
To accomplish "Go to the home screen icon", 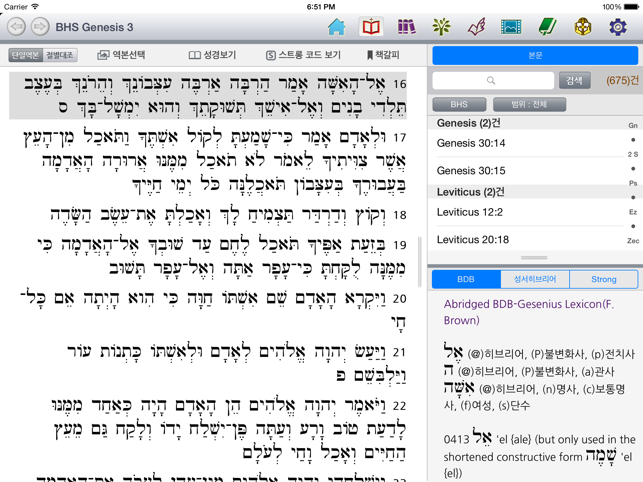I will point(336,27).
